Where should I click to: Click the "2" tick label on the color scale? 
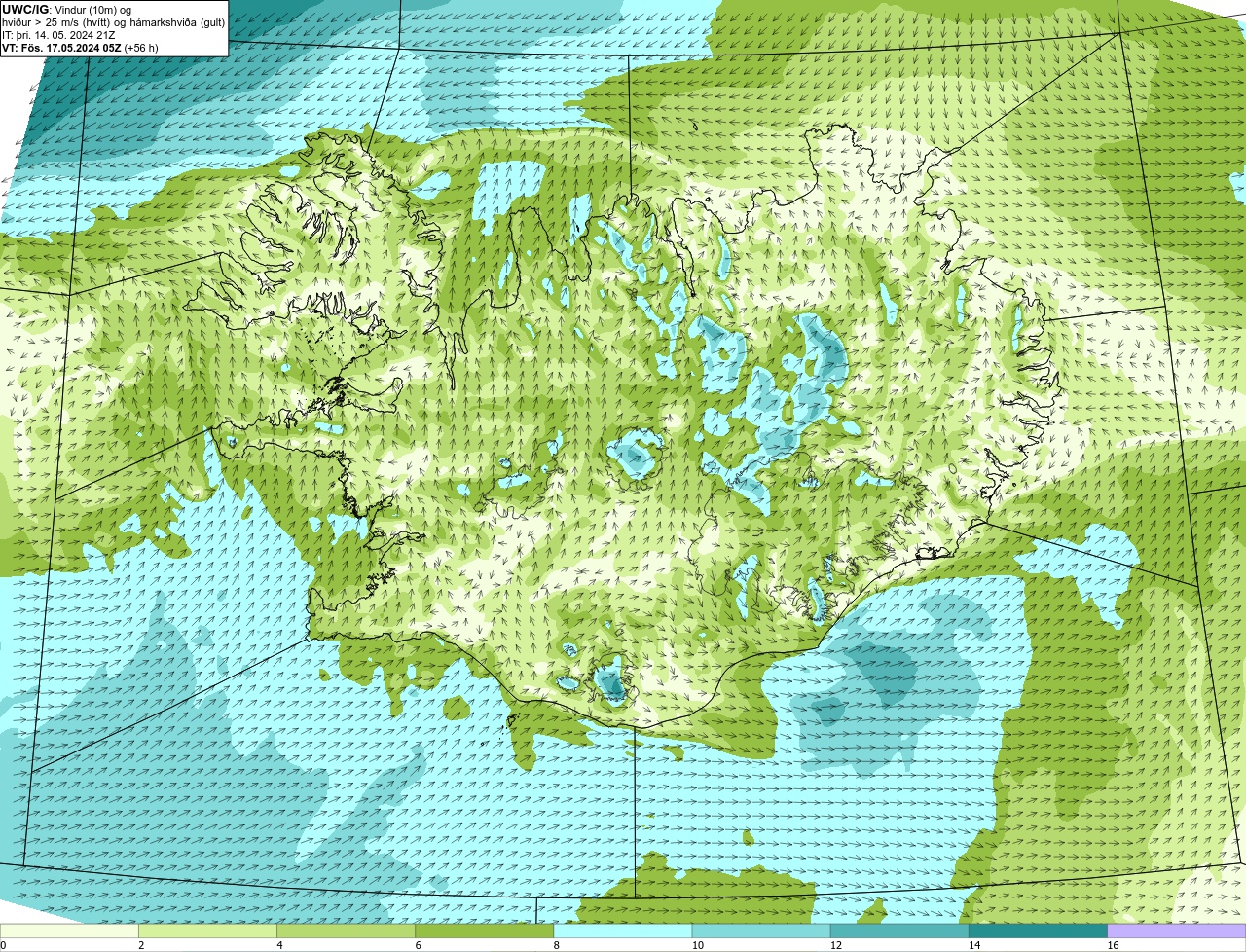[141, 945]
